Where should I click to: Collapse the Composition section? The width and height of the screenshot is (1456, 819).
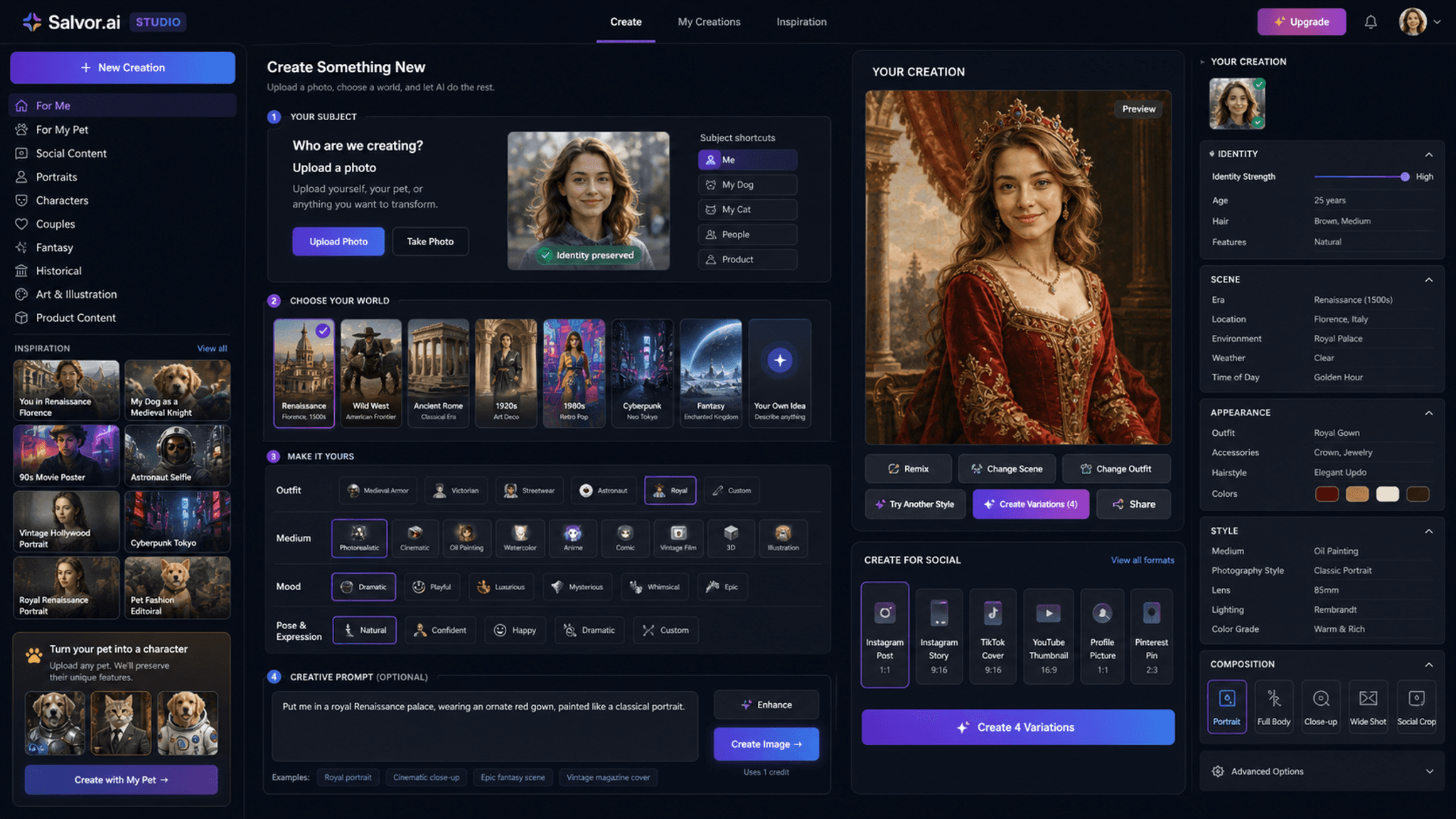click(1429, 665)
